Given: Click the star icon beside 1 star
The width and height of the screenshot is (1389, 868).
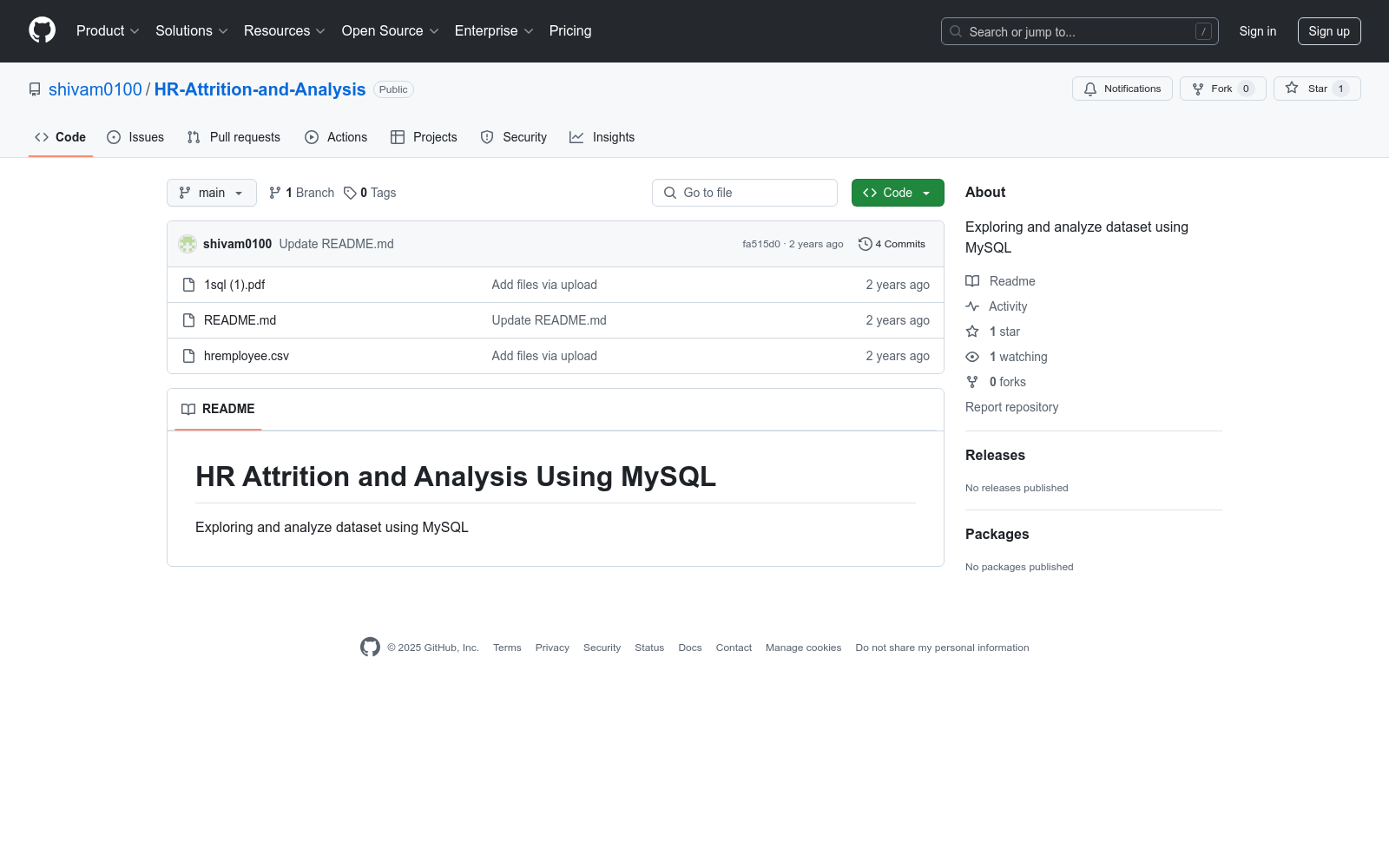Looking at the screenshot, I should [x=972, y=332].
